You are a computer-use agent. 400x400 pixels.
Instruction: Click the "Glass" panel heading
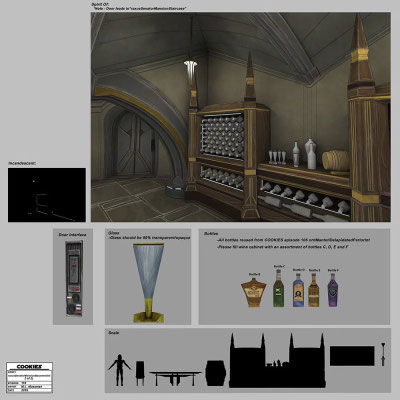coord(114,233)
